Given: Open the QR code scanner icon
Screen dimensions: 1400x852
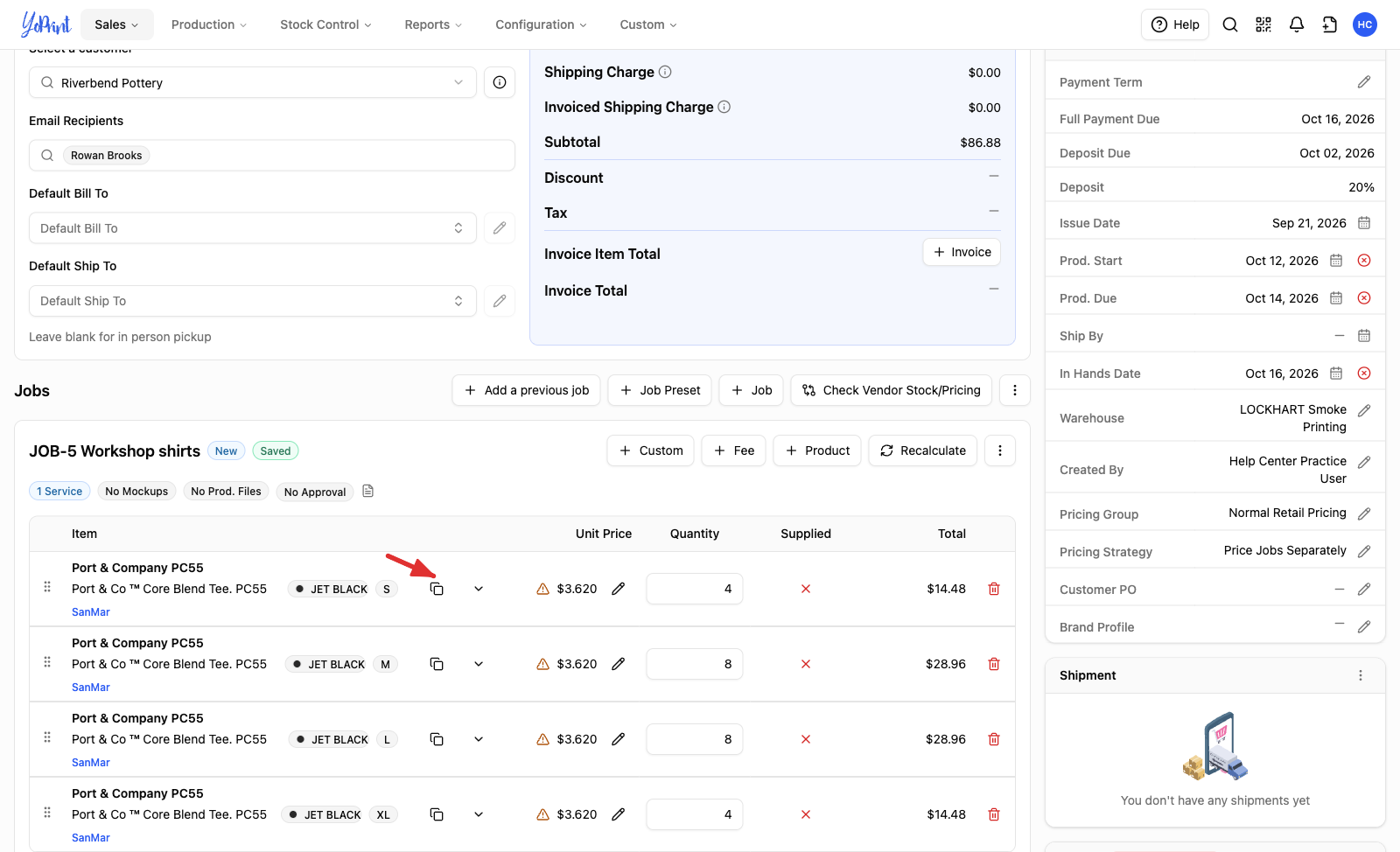Looking at the screenshot, I should tap(1263, 24).
